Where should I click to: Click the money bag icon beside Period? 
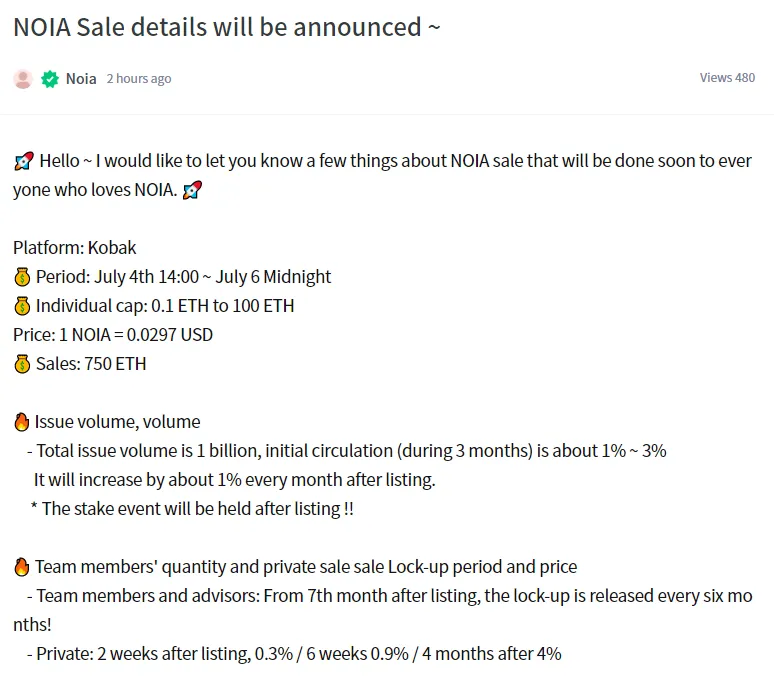click(x=22, y=277)
